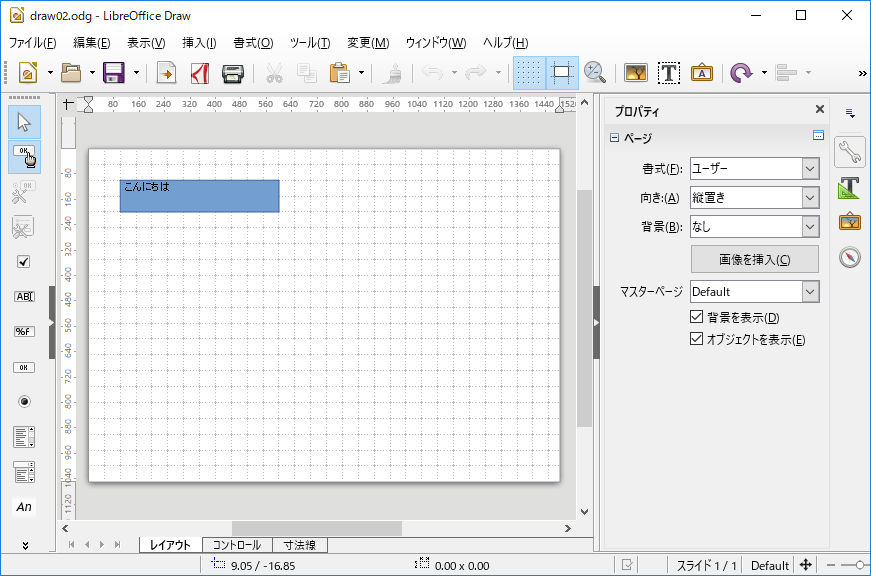The image size is (871, 576).
Task: Show more toolbar items chevron
Action: (862, 73)
